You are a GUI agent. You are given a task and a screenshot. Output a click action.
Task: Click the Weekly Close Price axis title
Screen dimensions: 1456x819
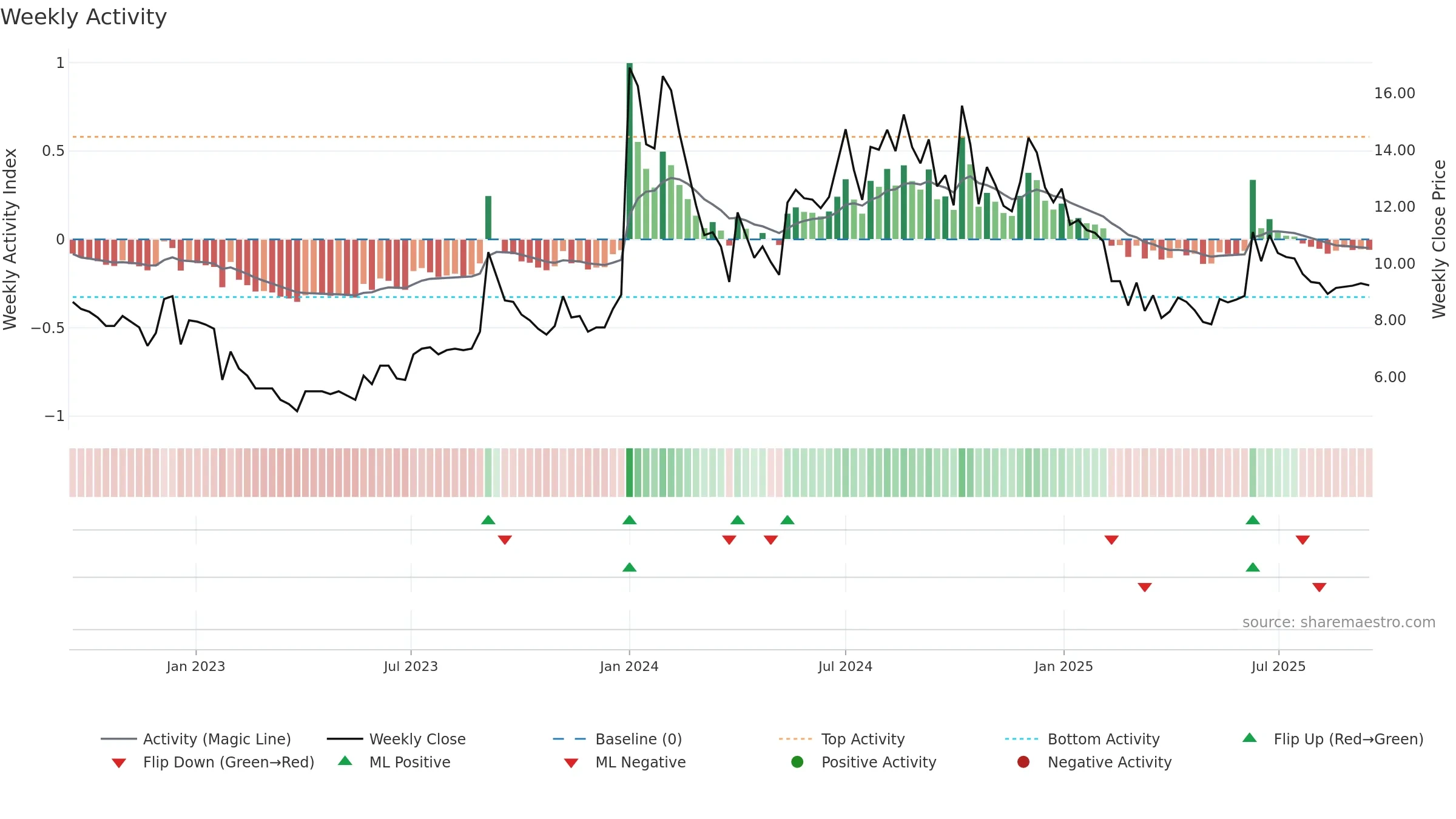(1439, 240)
